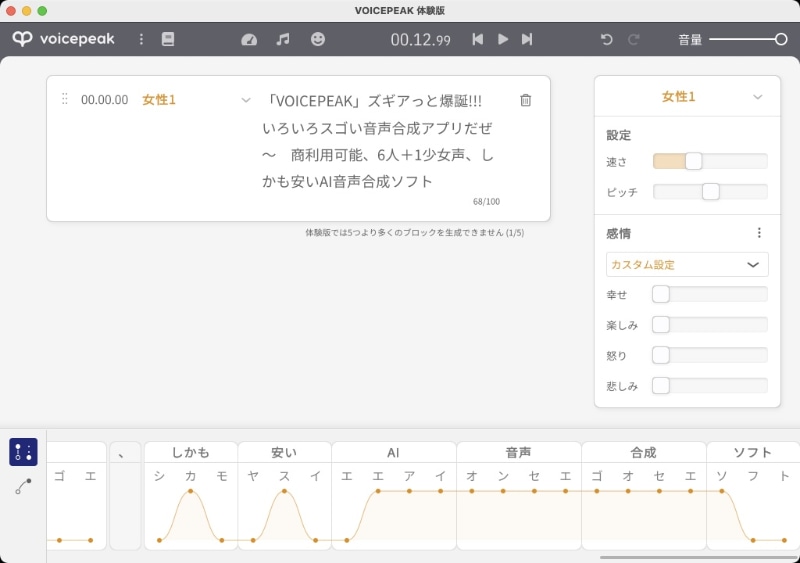Click the 設定 section heading
This screenshot has height=563, width=800.
point(618,135)
